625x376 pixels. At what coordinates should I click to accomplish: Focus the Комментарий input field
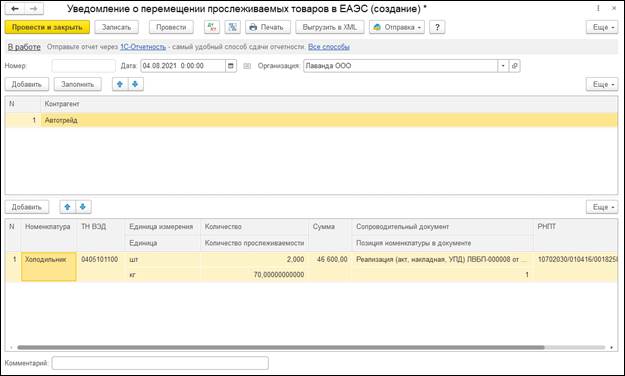tap(160, 363)
